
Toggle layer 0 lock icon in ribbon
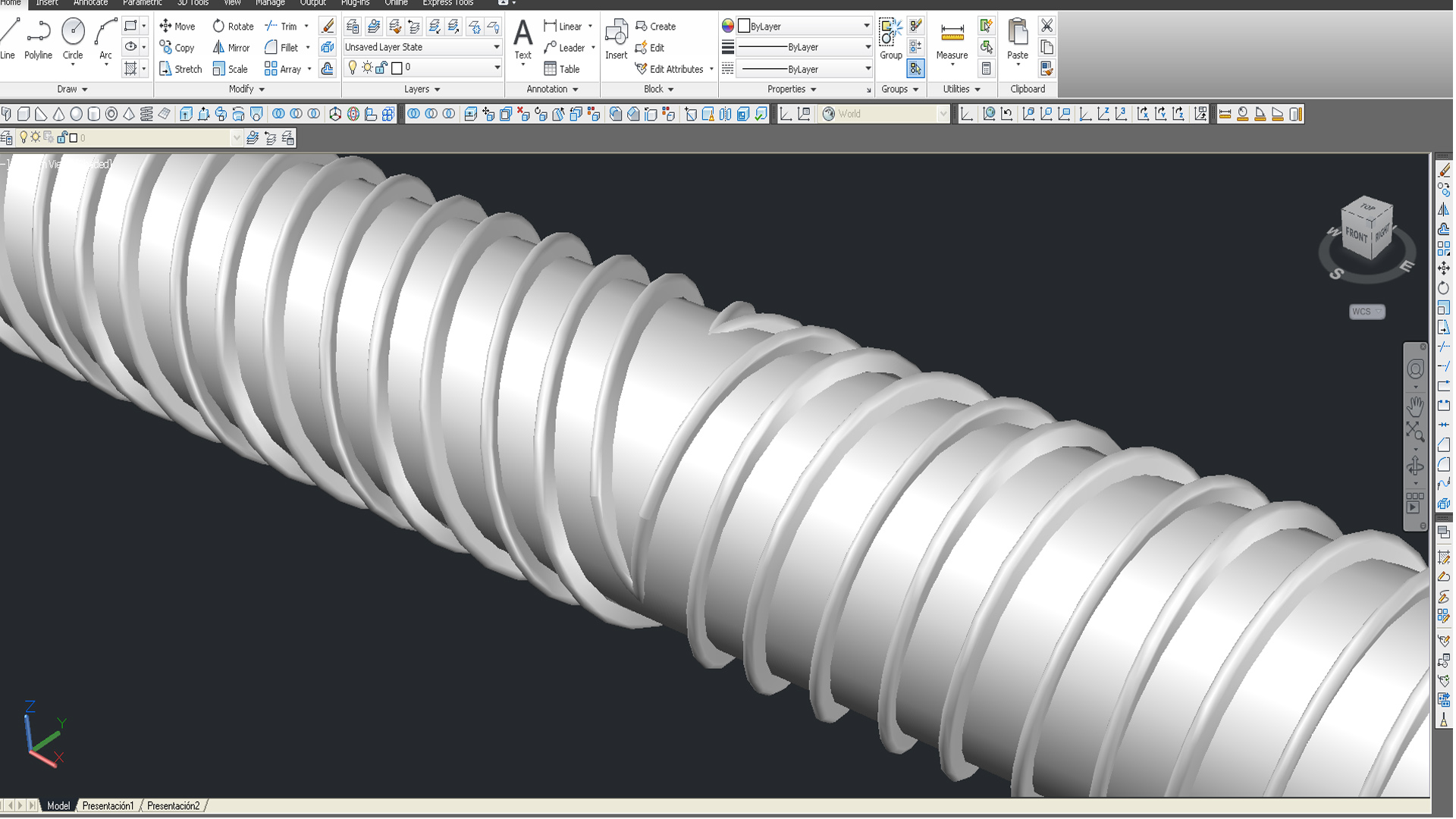tap(381, 67)
